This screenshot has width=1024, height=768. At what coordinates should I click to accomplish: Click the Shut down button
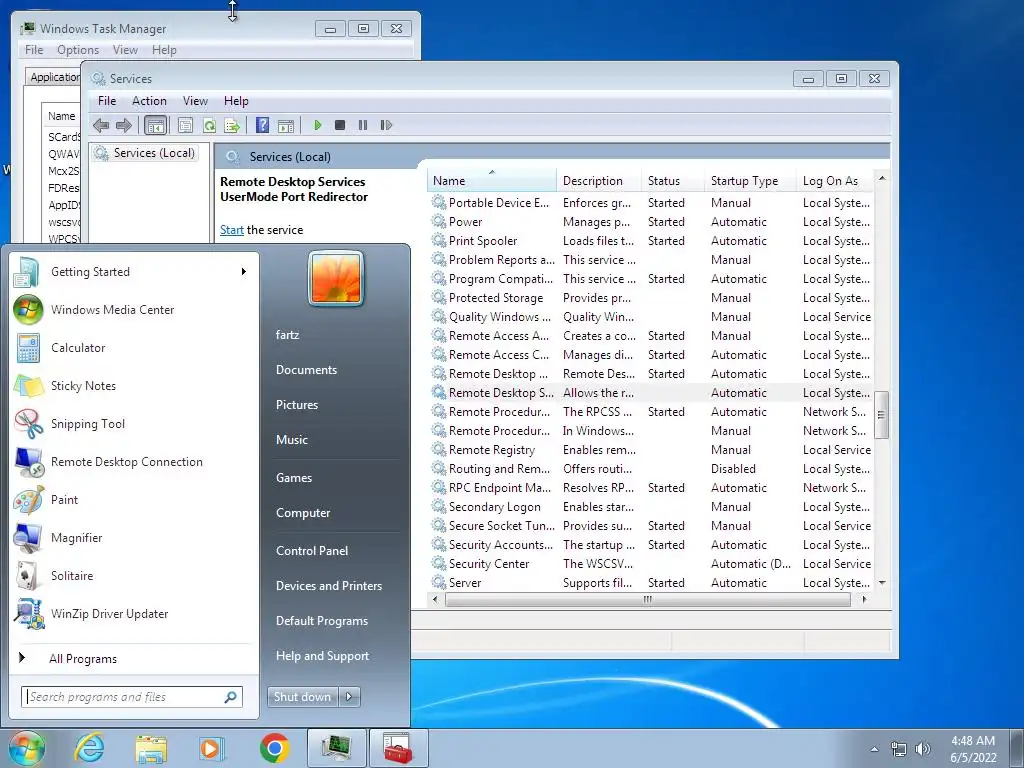(302, 697)
